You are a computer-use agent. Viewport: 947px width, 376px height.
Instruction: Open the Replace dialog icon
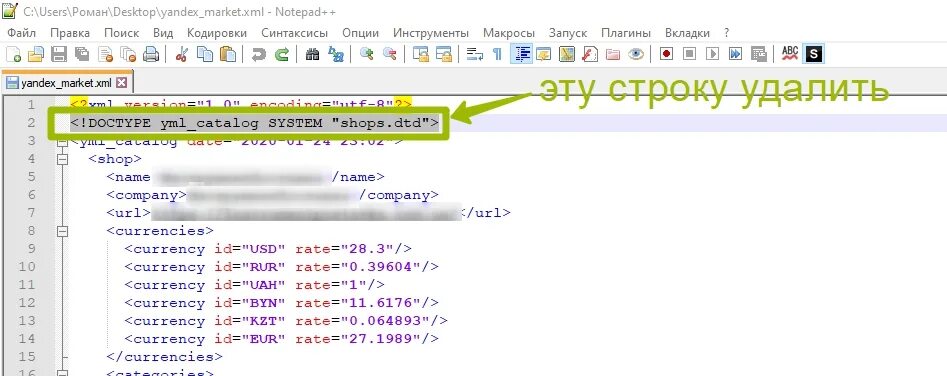coord(335,54)
